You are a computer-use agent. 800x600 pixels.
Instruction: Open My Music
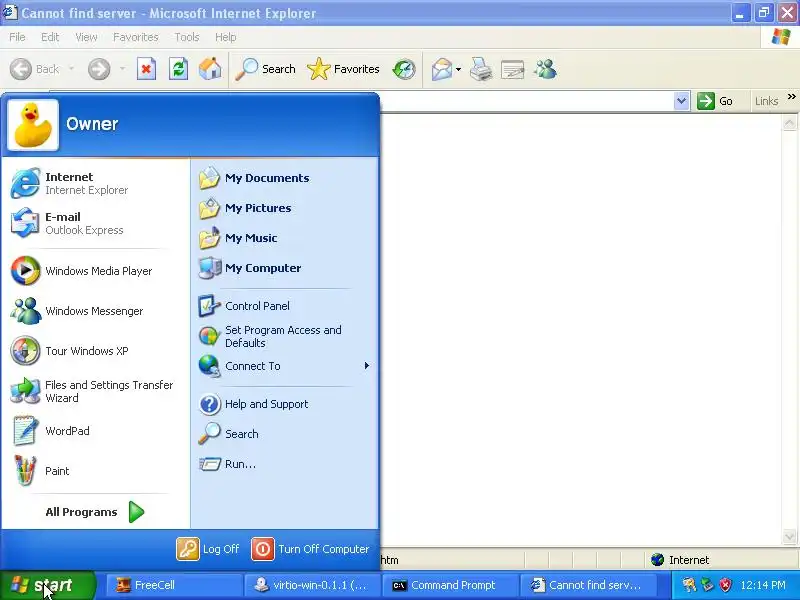285,238
